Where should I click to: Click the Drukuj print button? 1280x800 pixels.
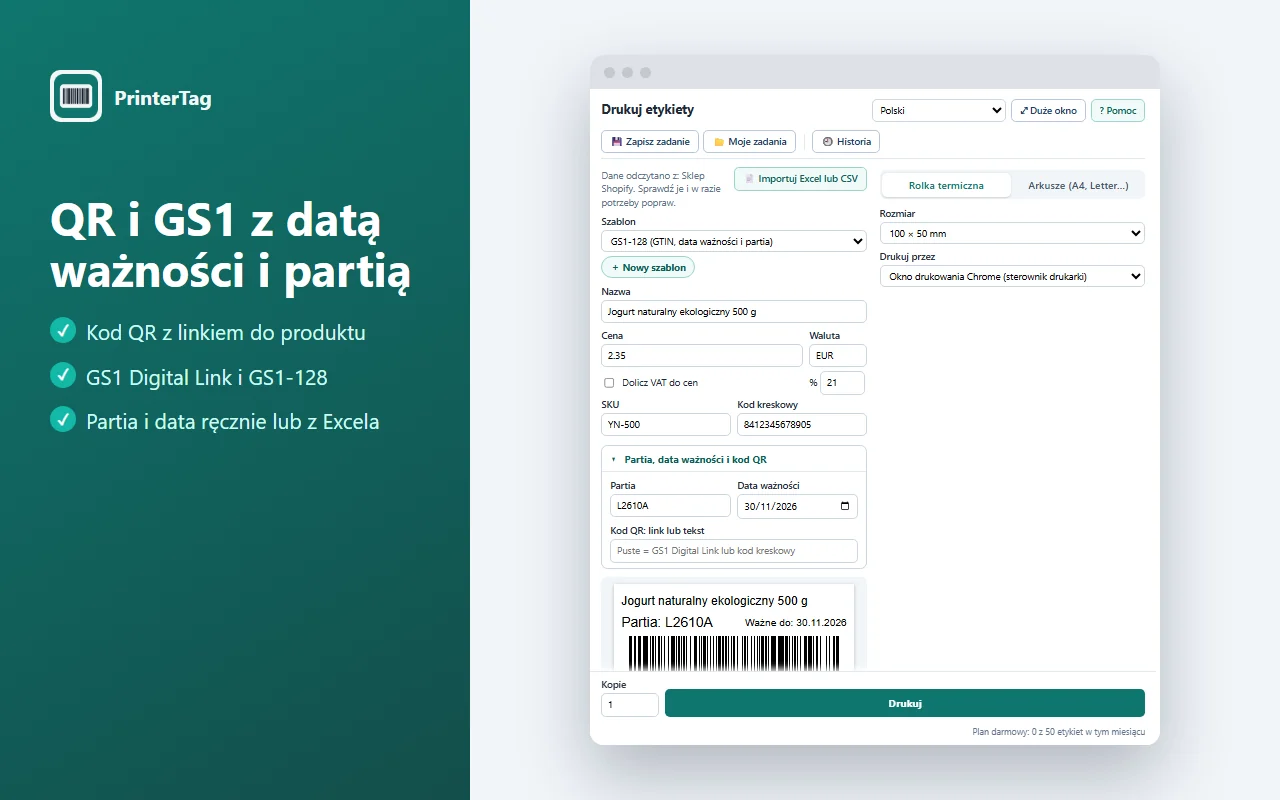tap(905, 703)
